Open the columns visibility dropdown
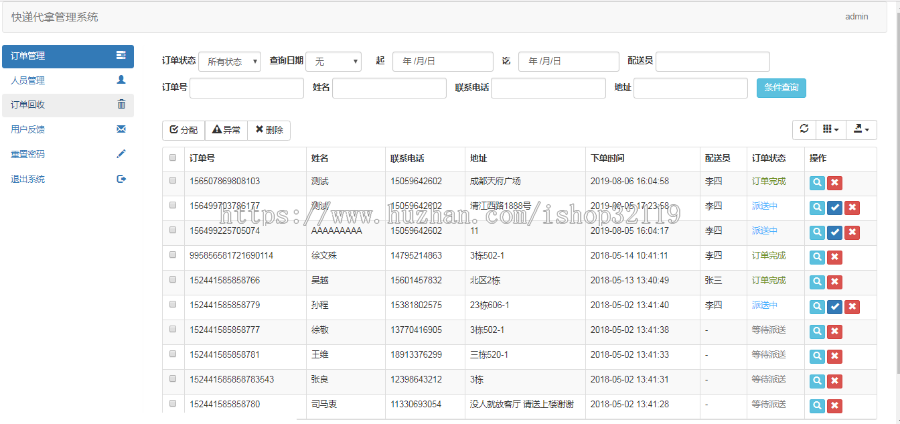The height and width of the screenshot is (424, 900). click(x=830, y=130)
